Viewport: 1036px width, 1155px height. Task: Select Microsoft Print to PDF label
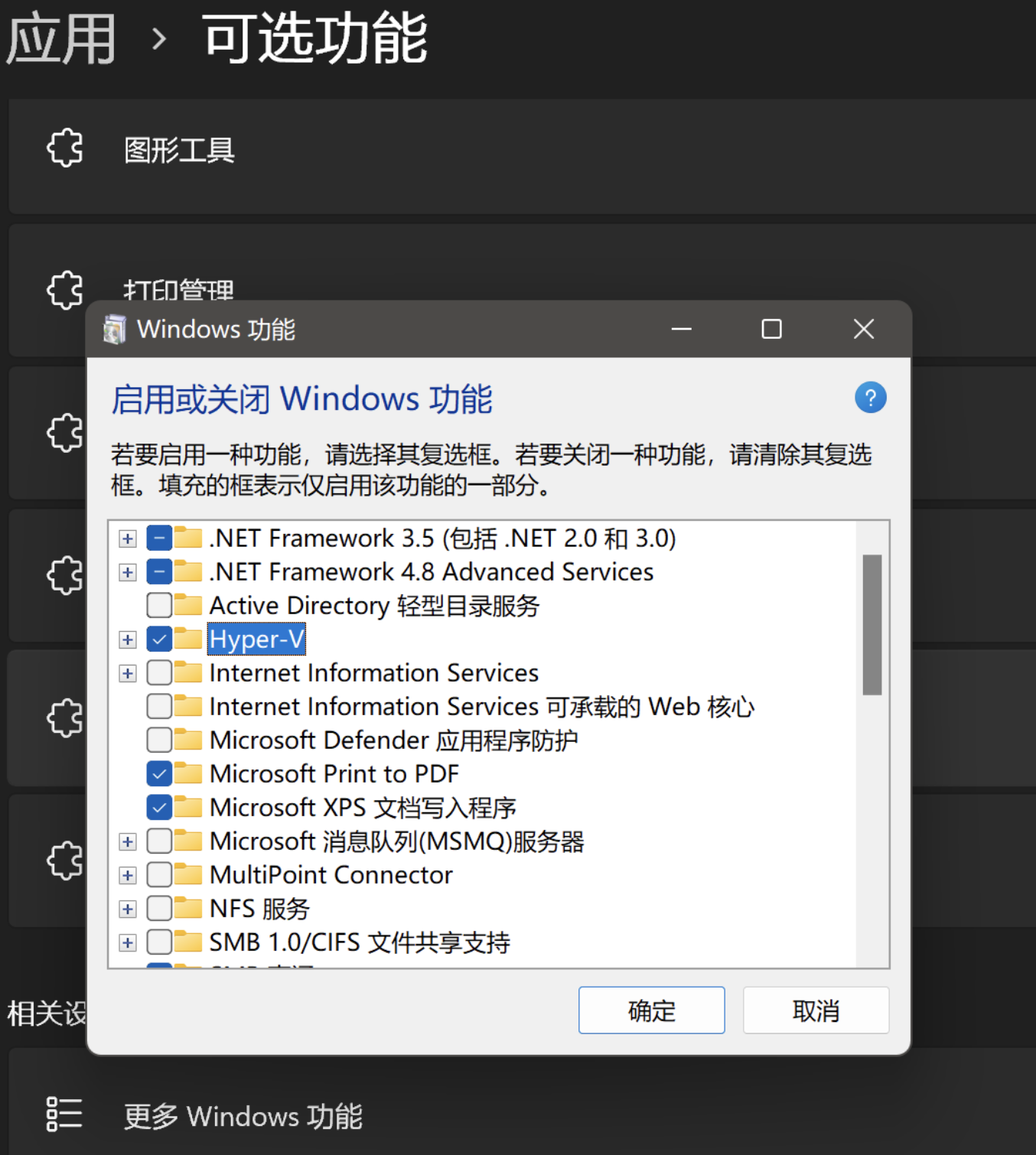pyautogui.click(x=334, y=773)
